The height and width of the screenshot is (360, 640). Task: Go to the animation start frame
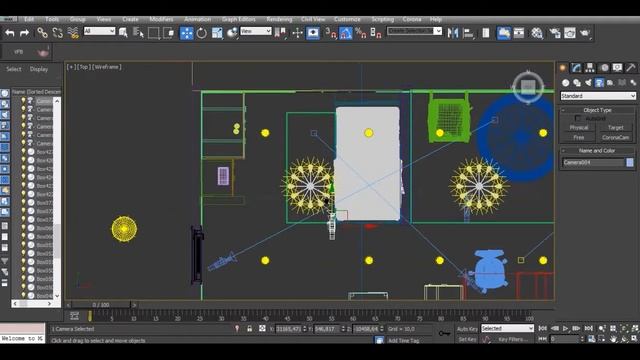point(542,329)
